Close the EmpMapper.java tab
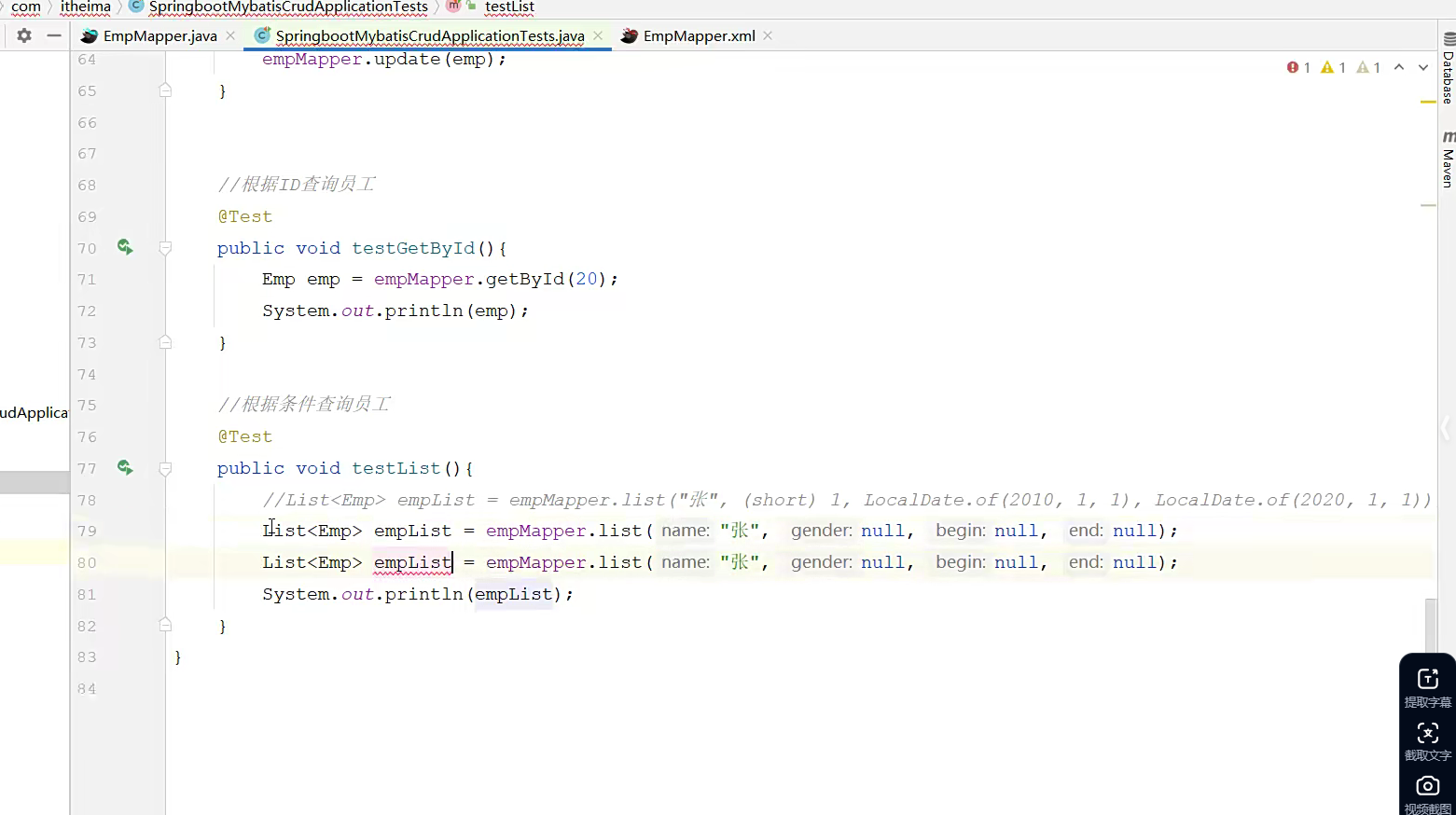 click(x=230, y=35)
